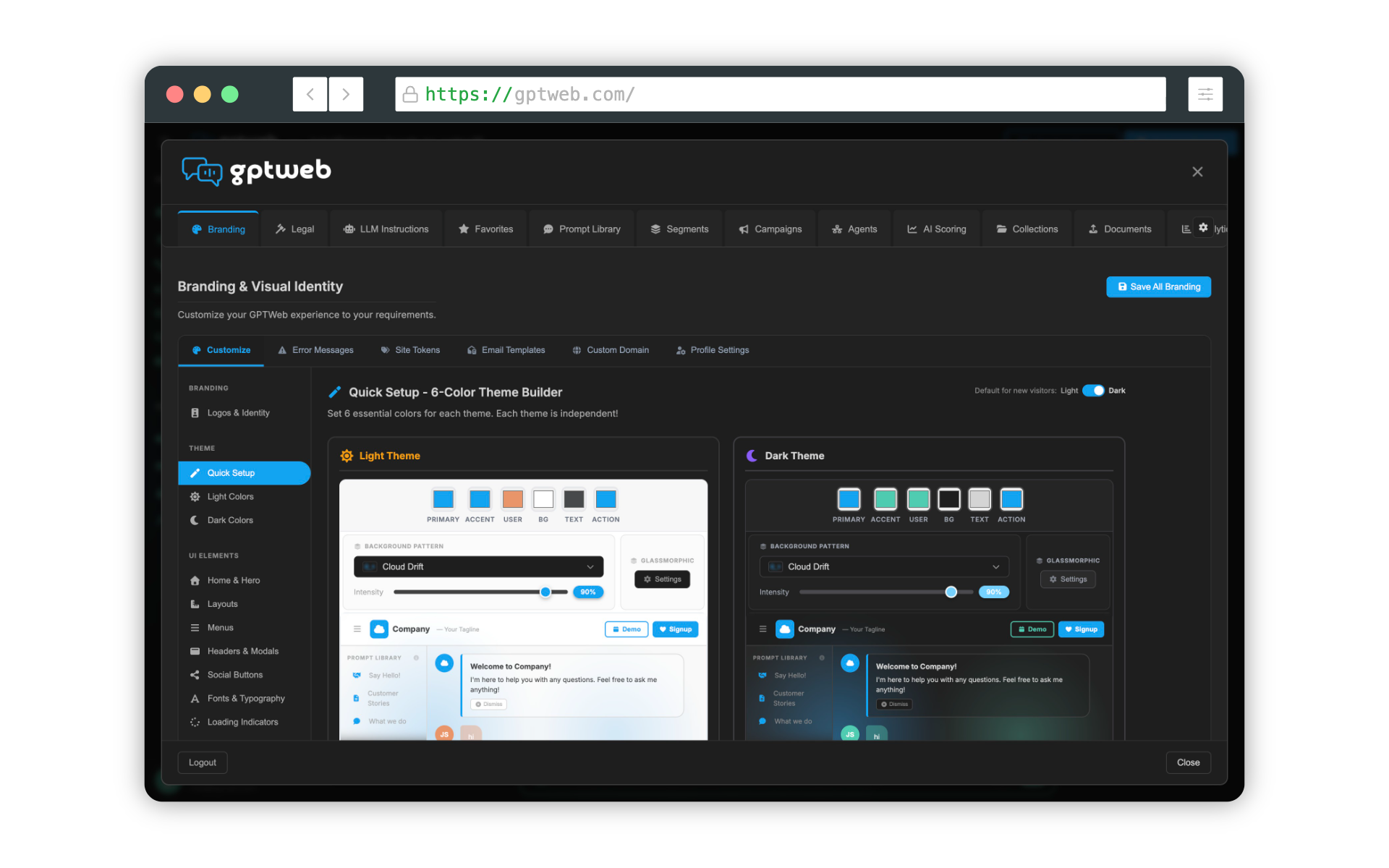The image size is (1389, 868).
Task: Open the Site Tokens sub-tab
Action: tap(410, 350)
